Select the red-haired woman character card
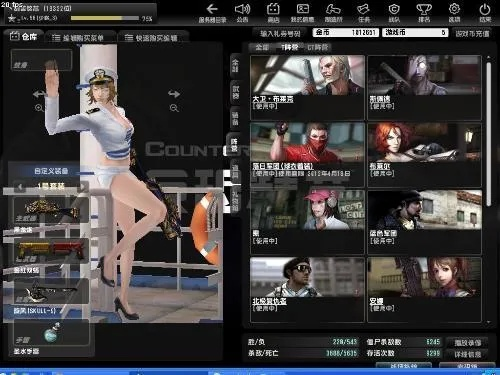 pos(424,155)
